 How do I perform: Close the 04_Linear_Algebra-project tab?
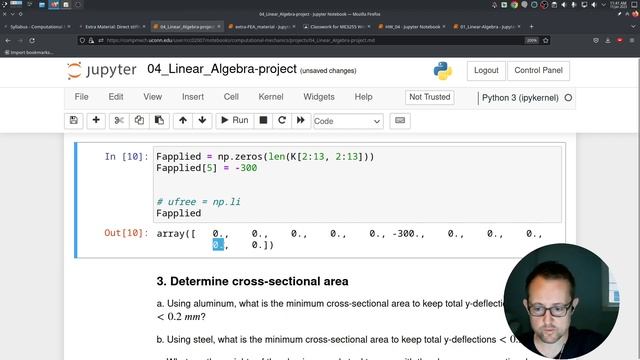coord(219,27)
